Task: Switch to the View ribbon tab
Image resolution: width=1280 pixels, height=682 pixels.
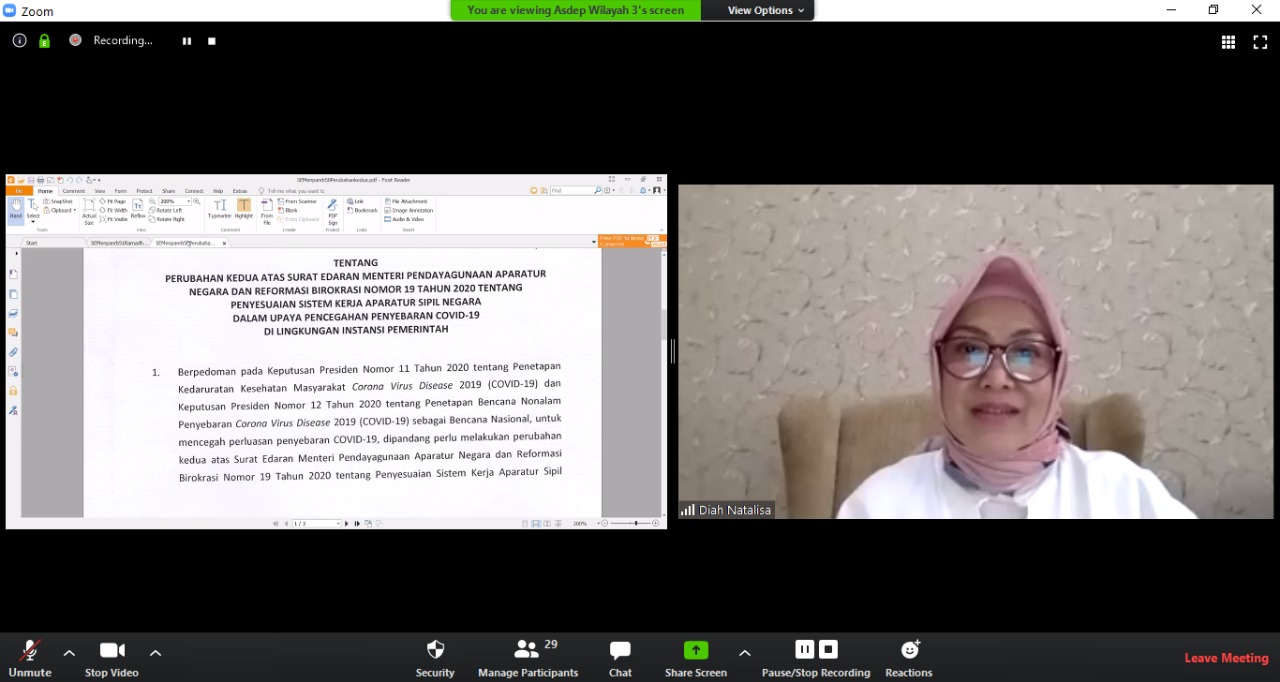Action: [x=100, y=191]
